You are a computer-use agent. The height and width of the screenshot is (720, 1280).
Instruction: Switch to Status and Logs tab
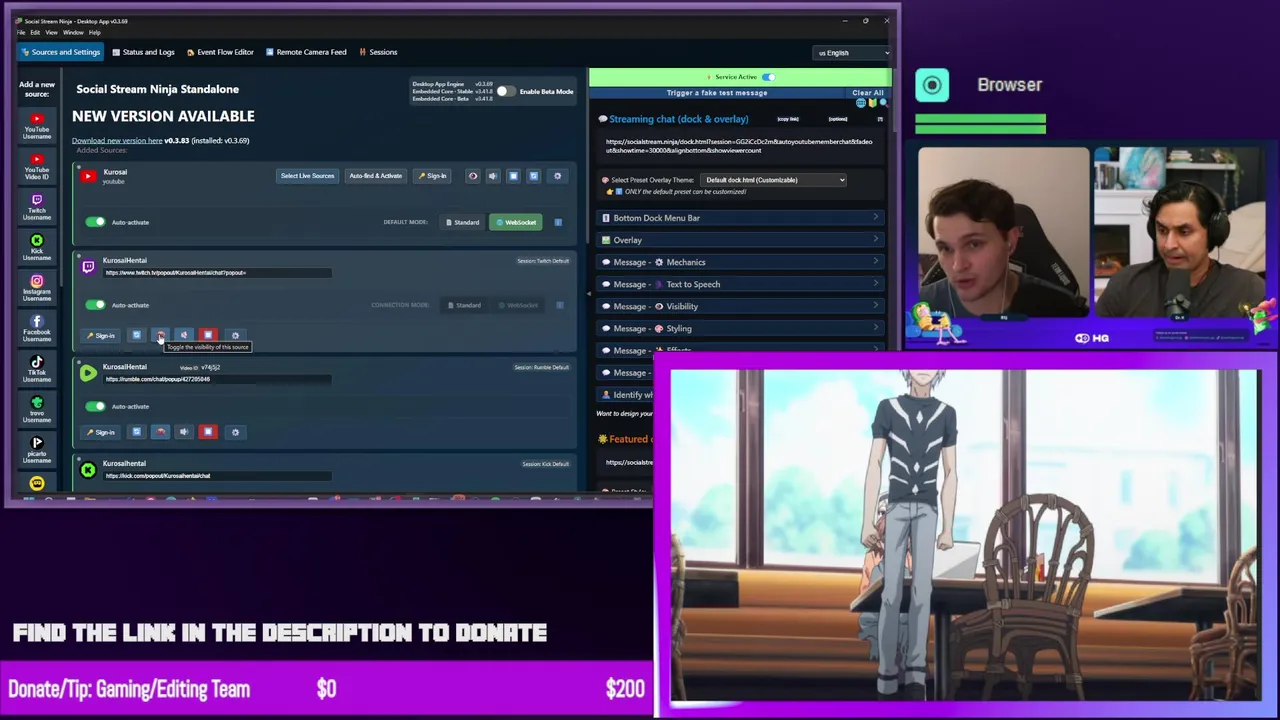pos(143,52)
